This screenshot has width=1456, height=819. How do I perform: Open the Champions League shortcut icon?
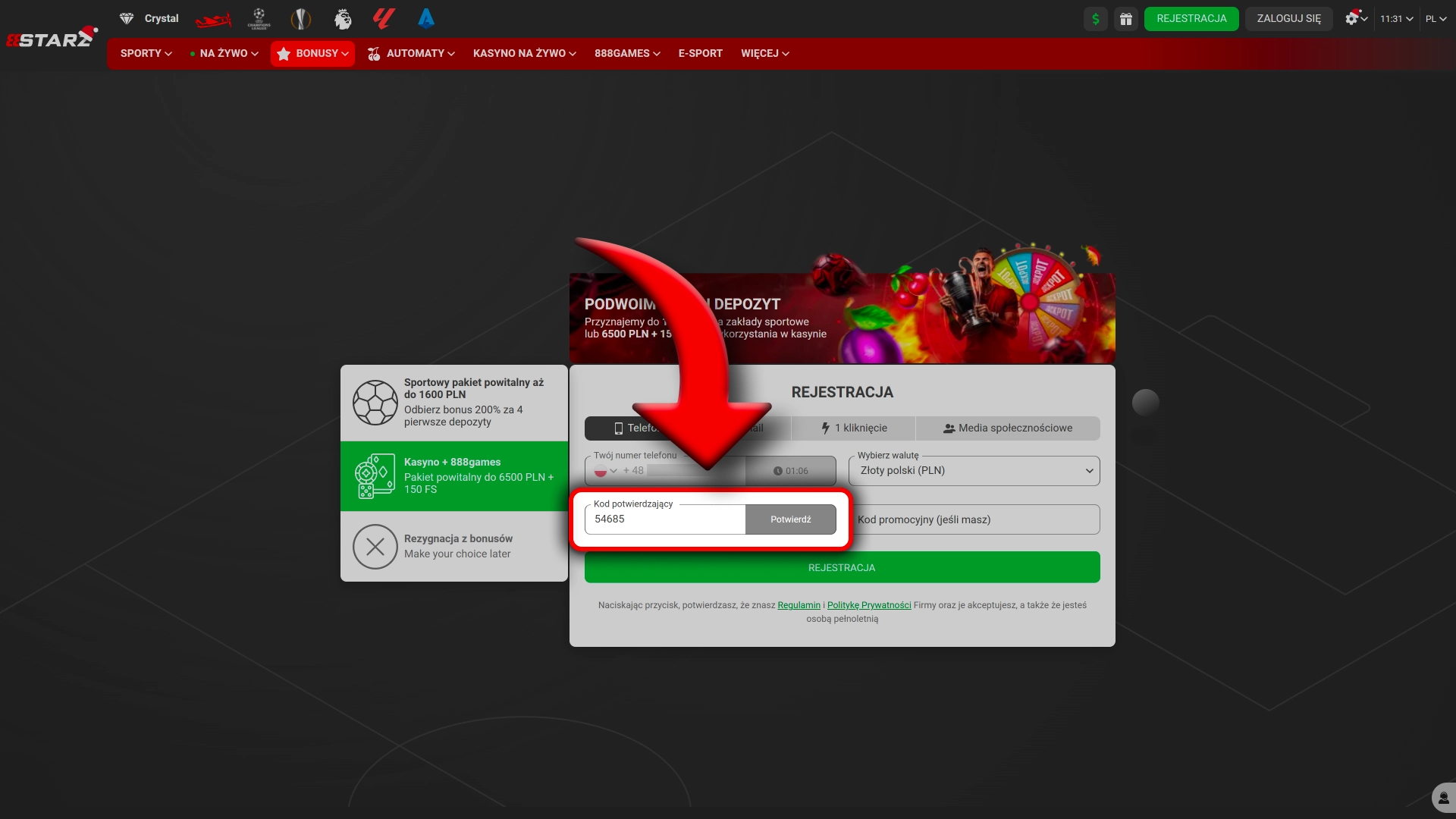259,19
